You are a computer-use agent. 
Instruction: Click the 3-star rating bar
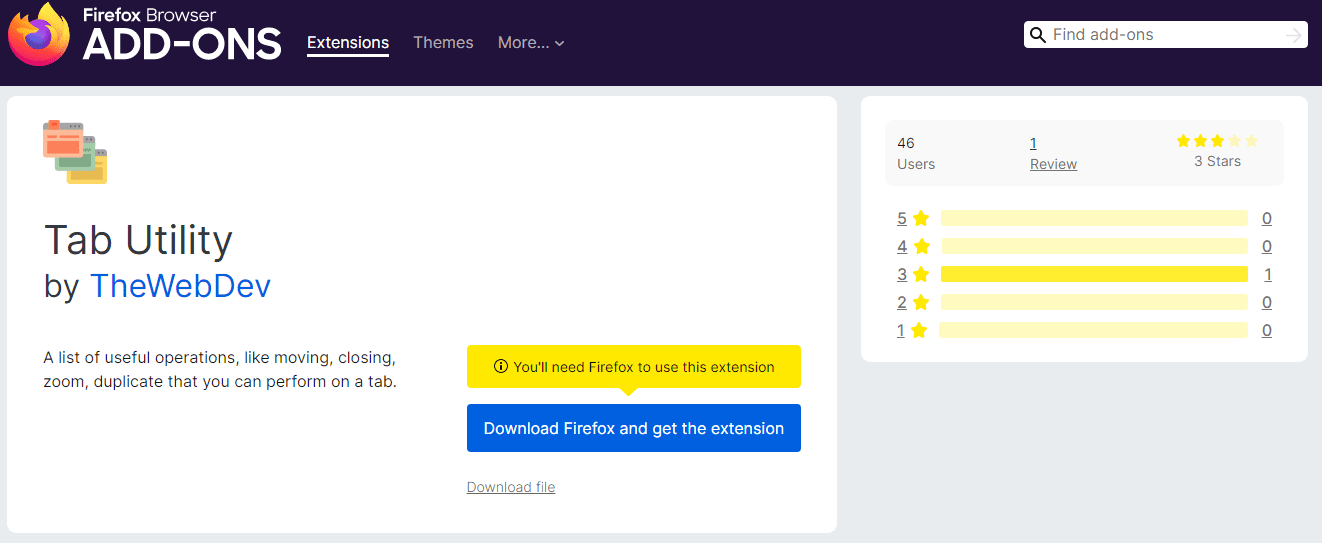1094,274
